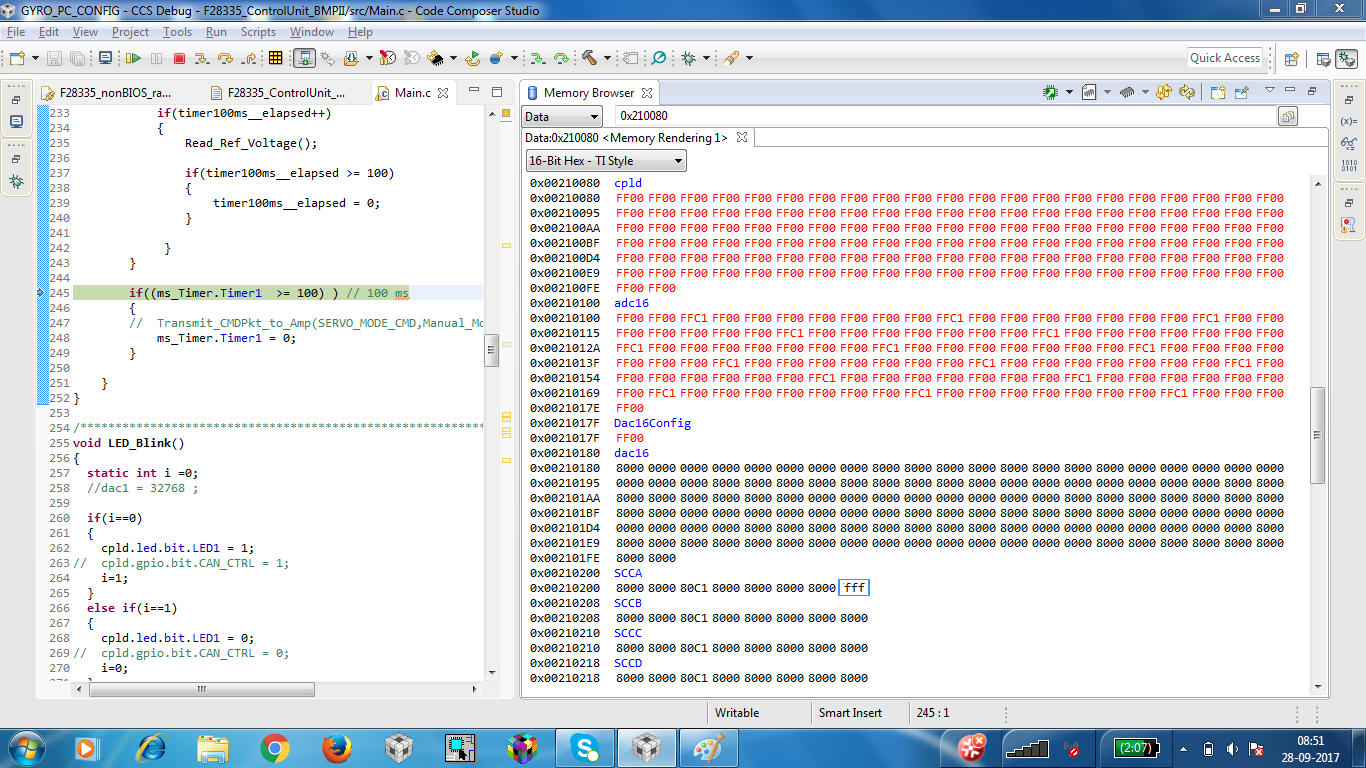Open the Project menu

coord(130,32)
